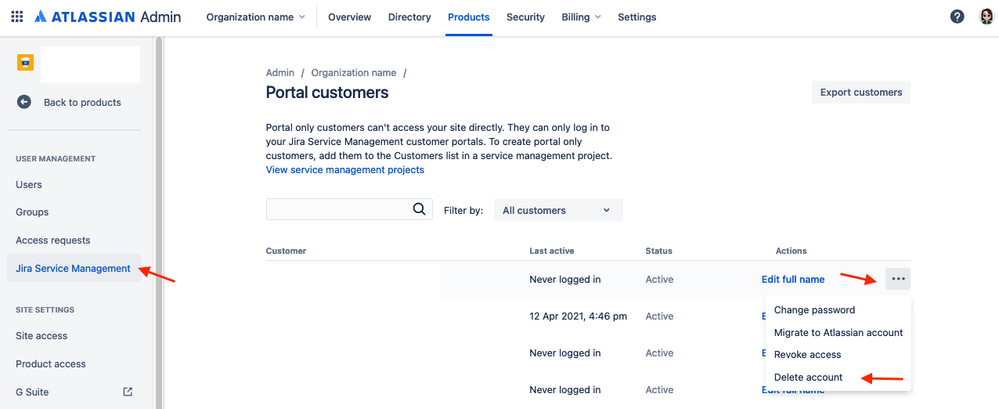Viewport: 999px width, 409px height.
Task: Click the search magnifier icon
Action: click(419, 209)
